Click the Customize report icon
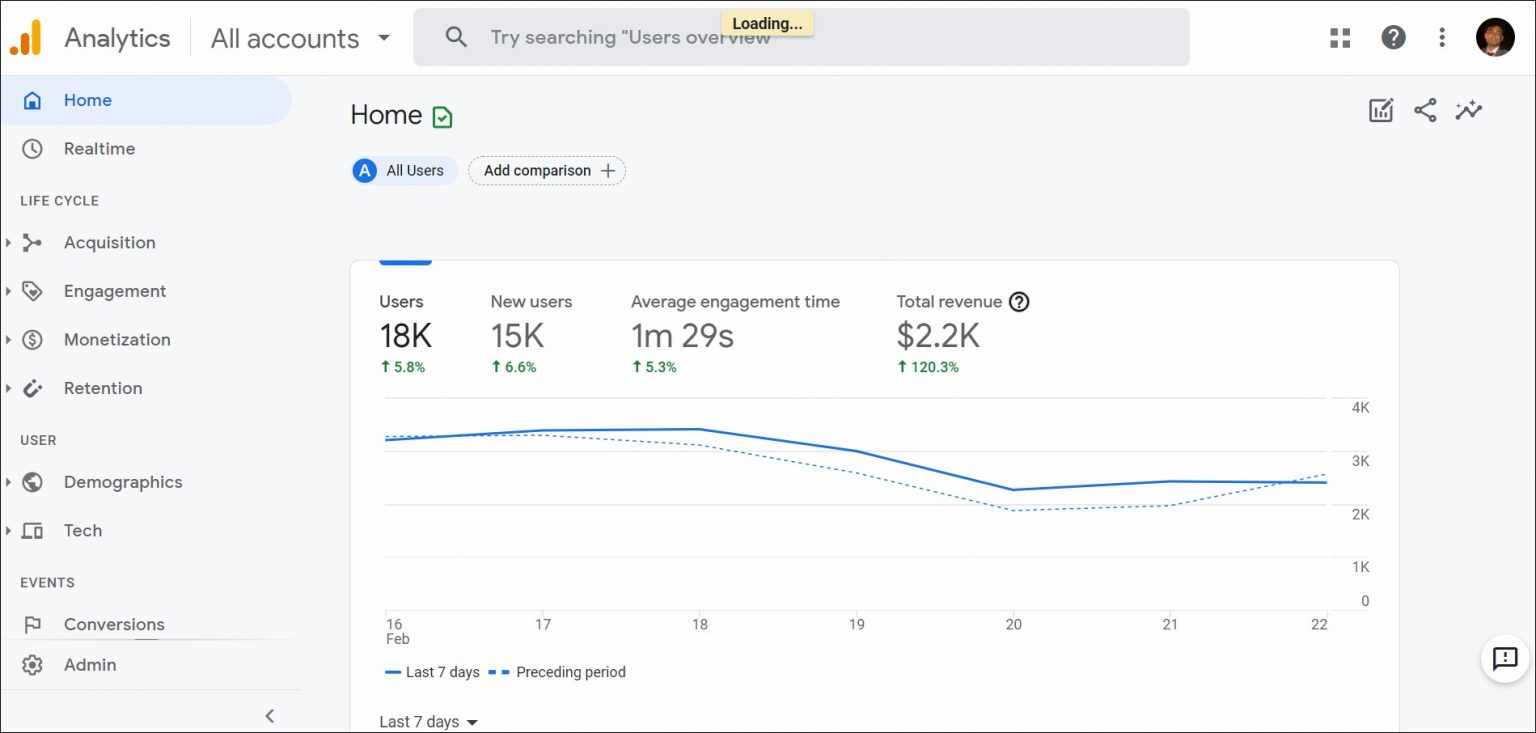 pyautogui.click(x=1381, y=110)
